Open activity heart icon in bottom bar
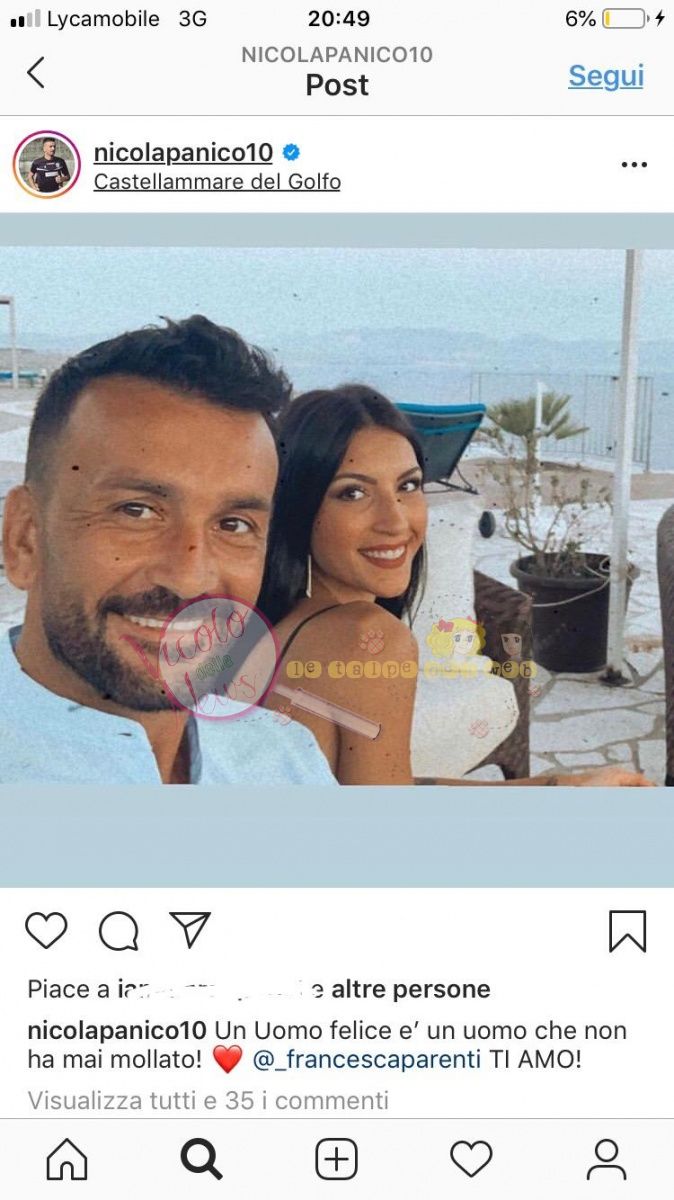The image size is (674, 1200). [471, 1160]
